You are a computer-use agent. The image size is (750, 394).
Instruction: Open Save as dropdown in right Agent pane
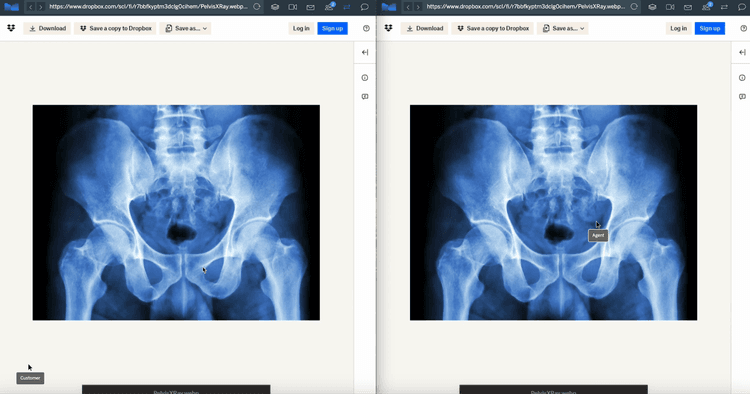[x=563, y=29]
